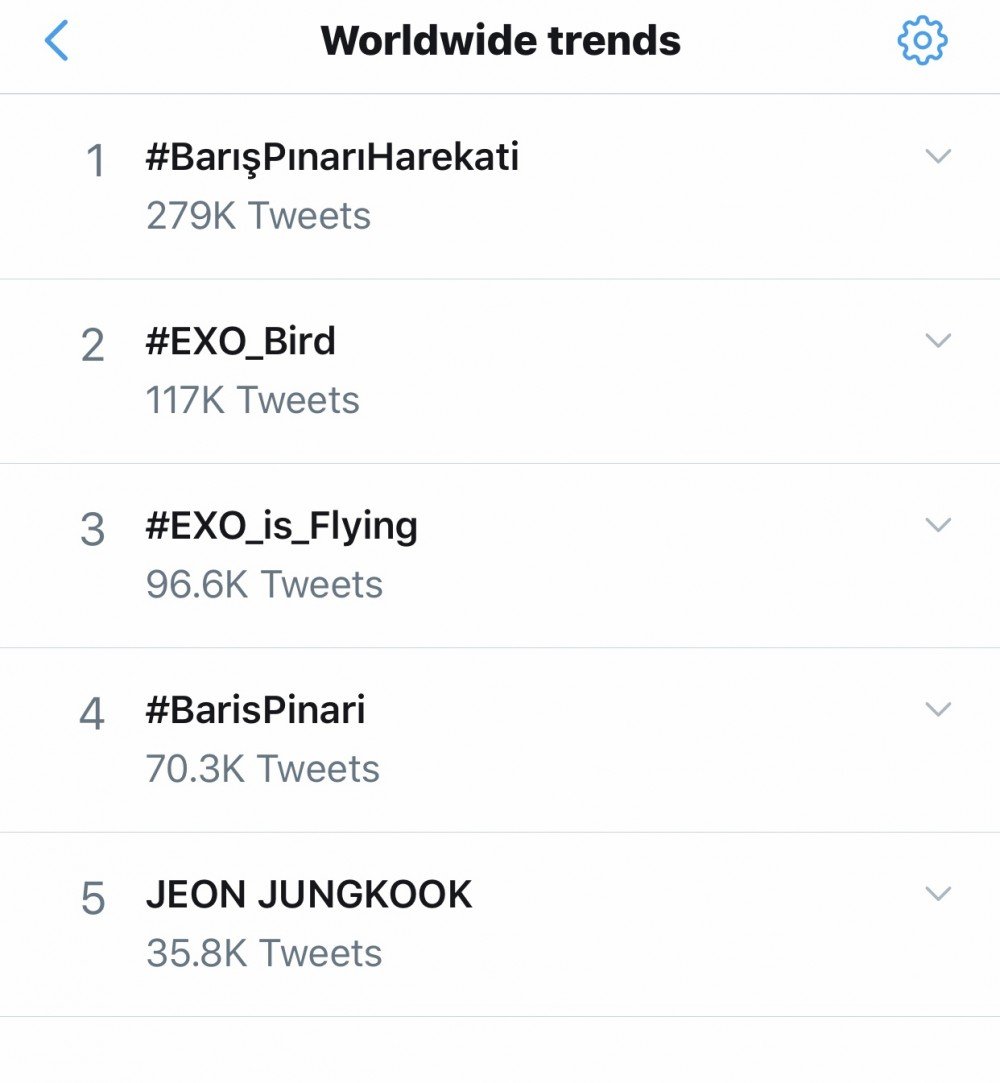The height and width of the screenshot is (1083, 1000).
Task: View JEON JUNGKOOK trending topic
Action: pos(309,894)
